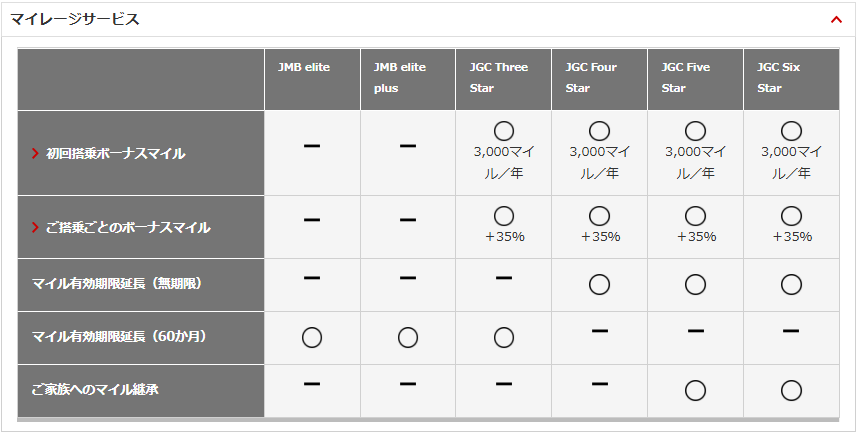Click the JGC Six Star +35% circle mark
The image size is (858, 435).
tap(791, 216)
